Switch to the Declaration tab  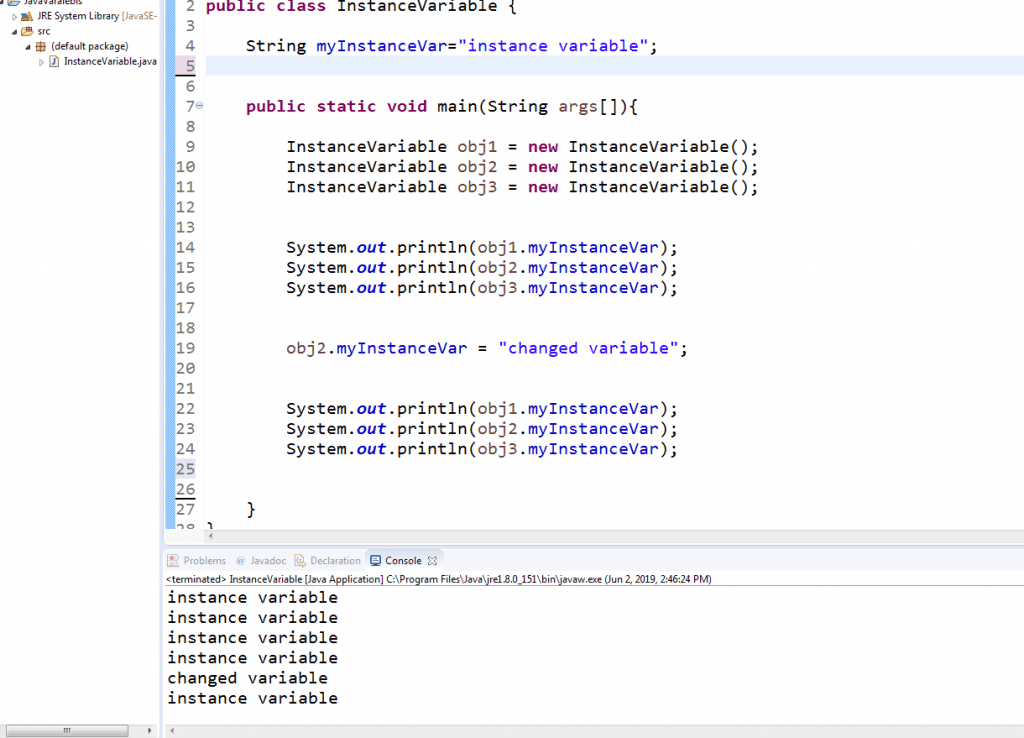(x=335, y=560)
